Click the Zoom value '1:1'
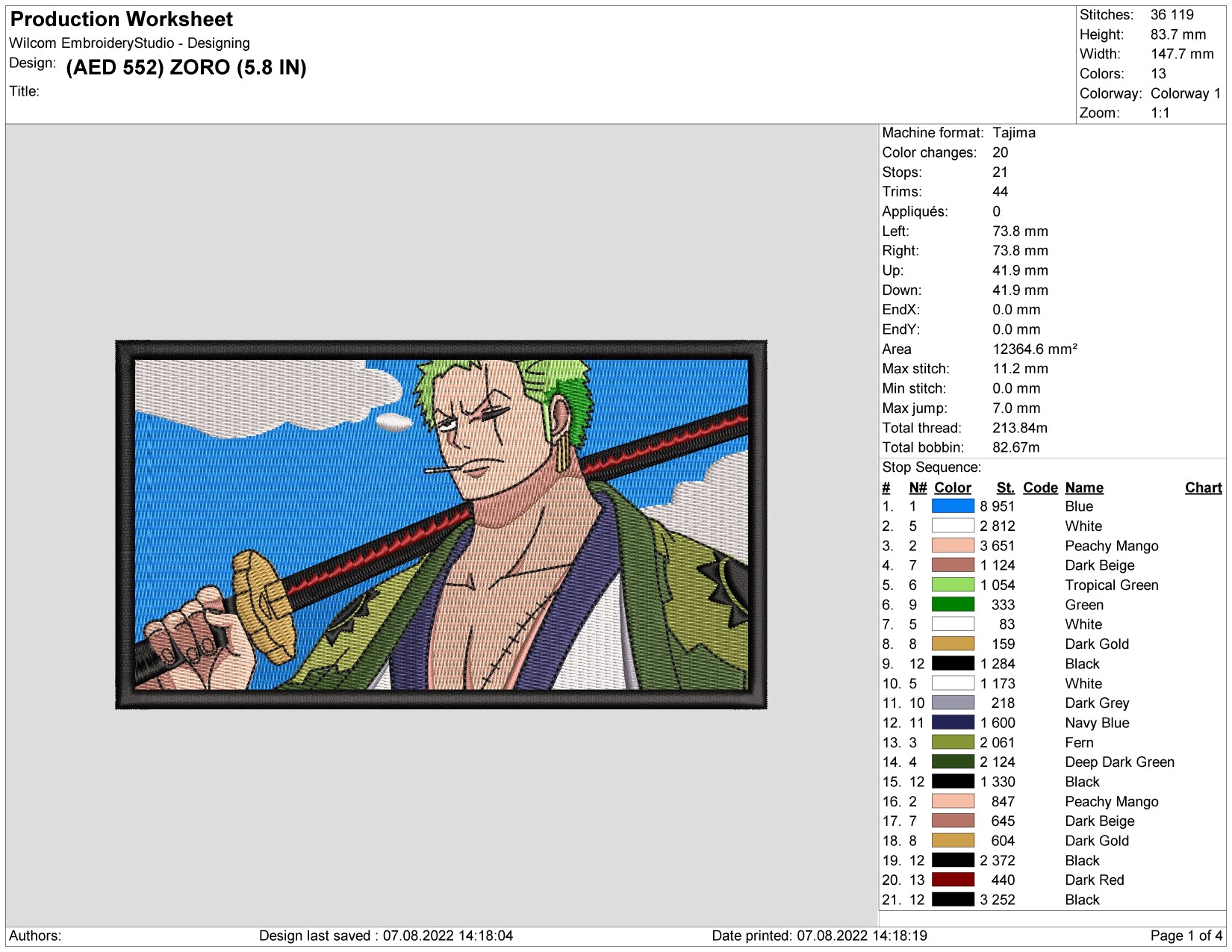Screen dimensions: 1232x952 click(1160, 113)
